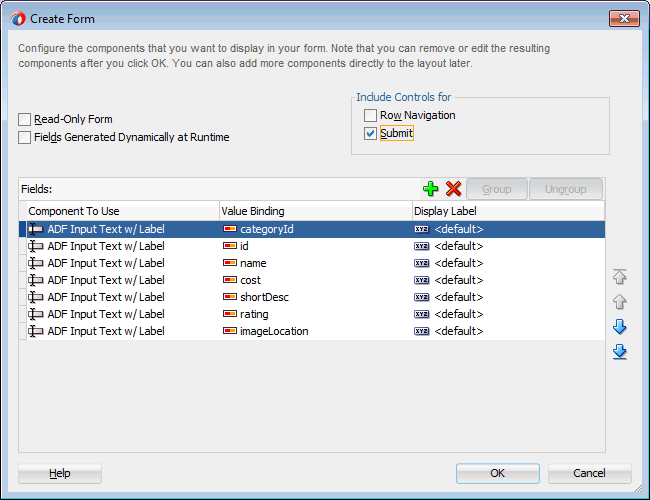Screen dimensions: 650x500
Task: Click the row selector for the id row
Action: point(23,246)
